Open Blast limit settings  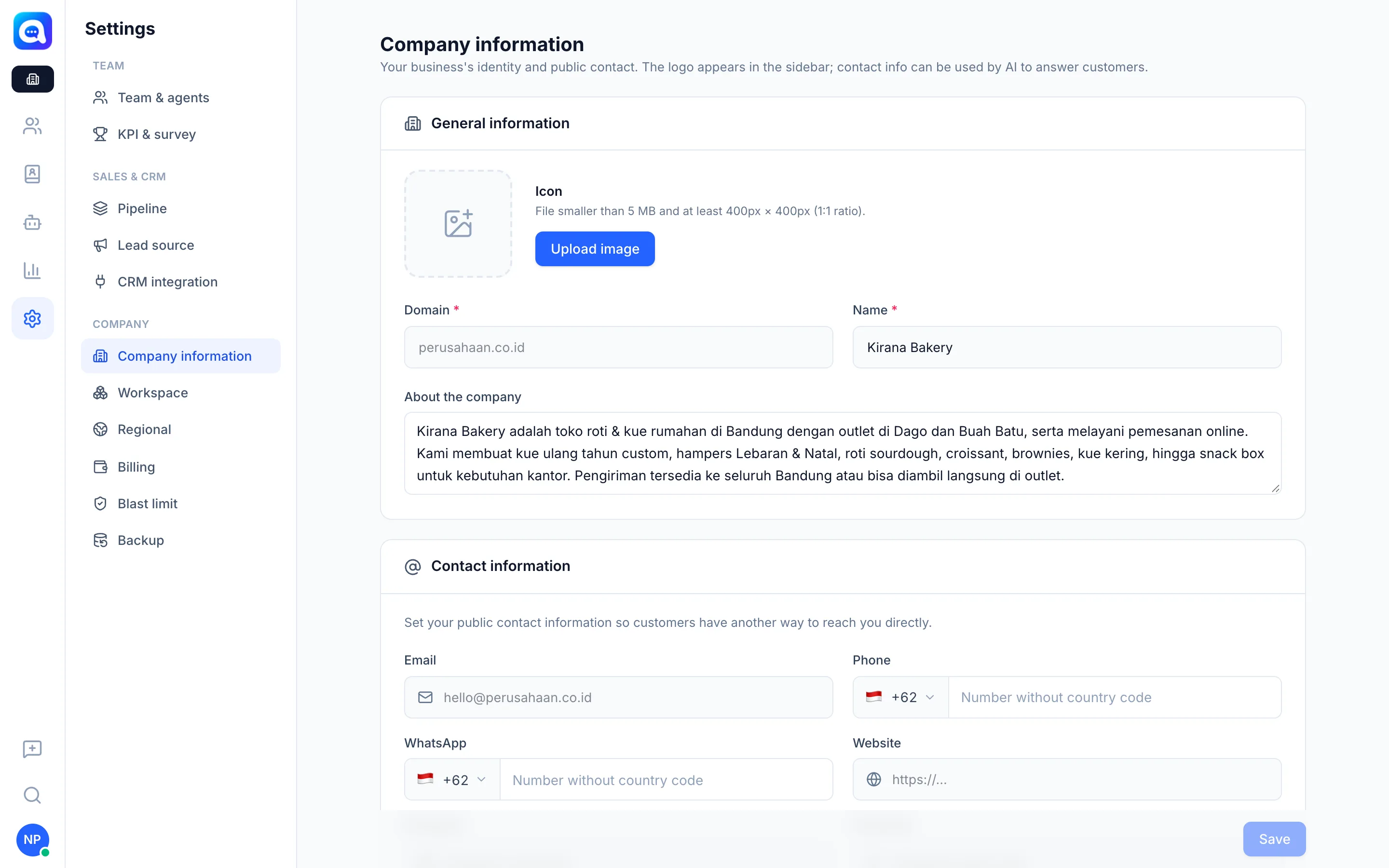coord(181,503)
